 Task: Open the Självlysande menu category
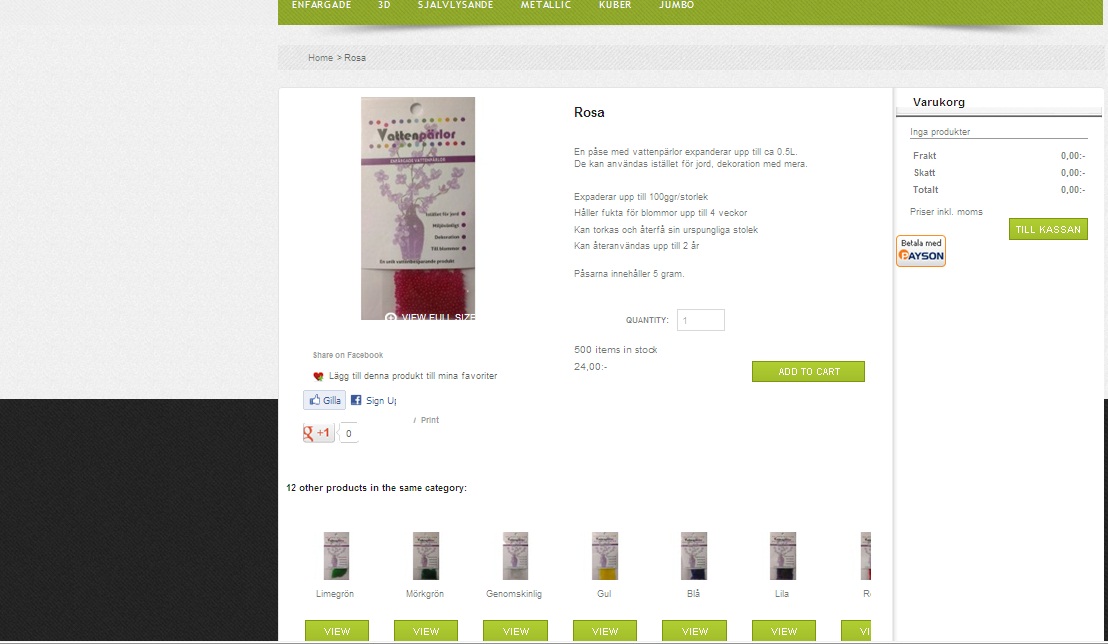coord(455,5)
